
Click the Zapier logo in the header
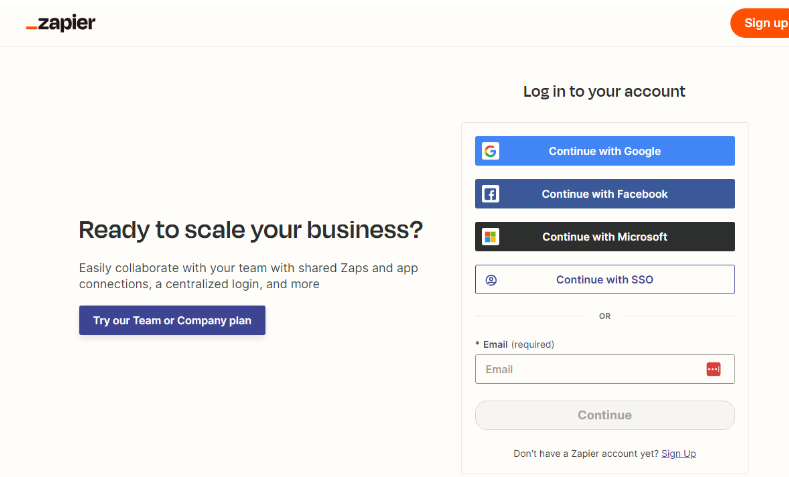(x=60, y=23)
